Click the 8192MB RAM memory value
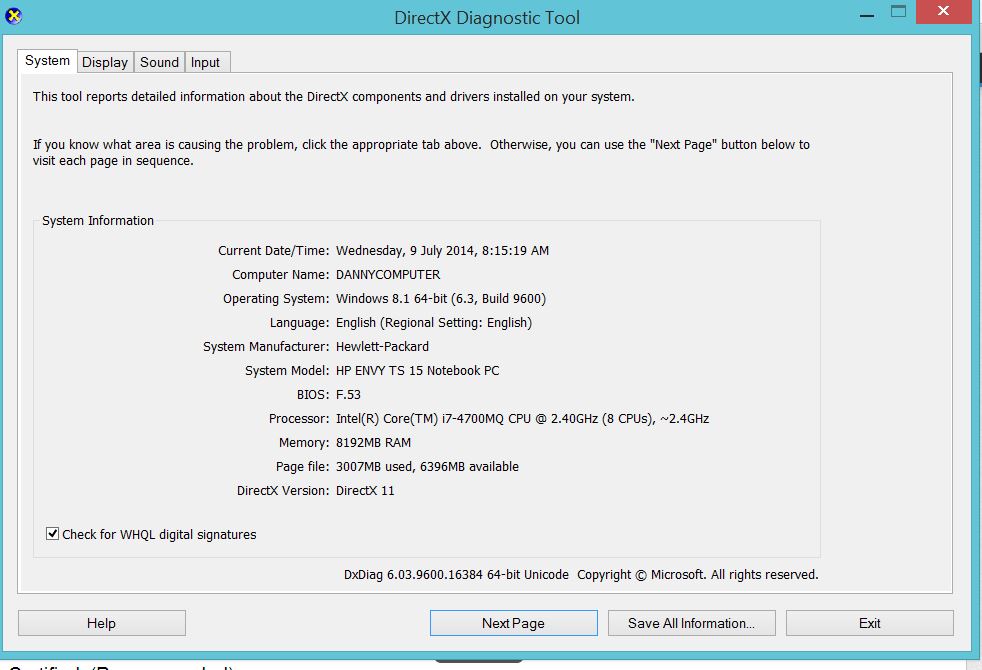The height and width of the screenshot is (670, 982). 373,443
